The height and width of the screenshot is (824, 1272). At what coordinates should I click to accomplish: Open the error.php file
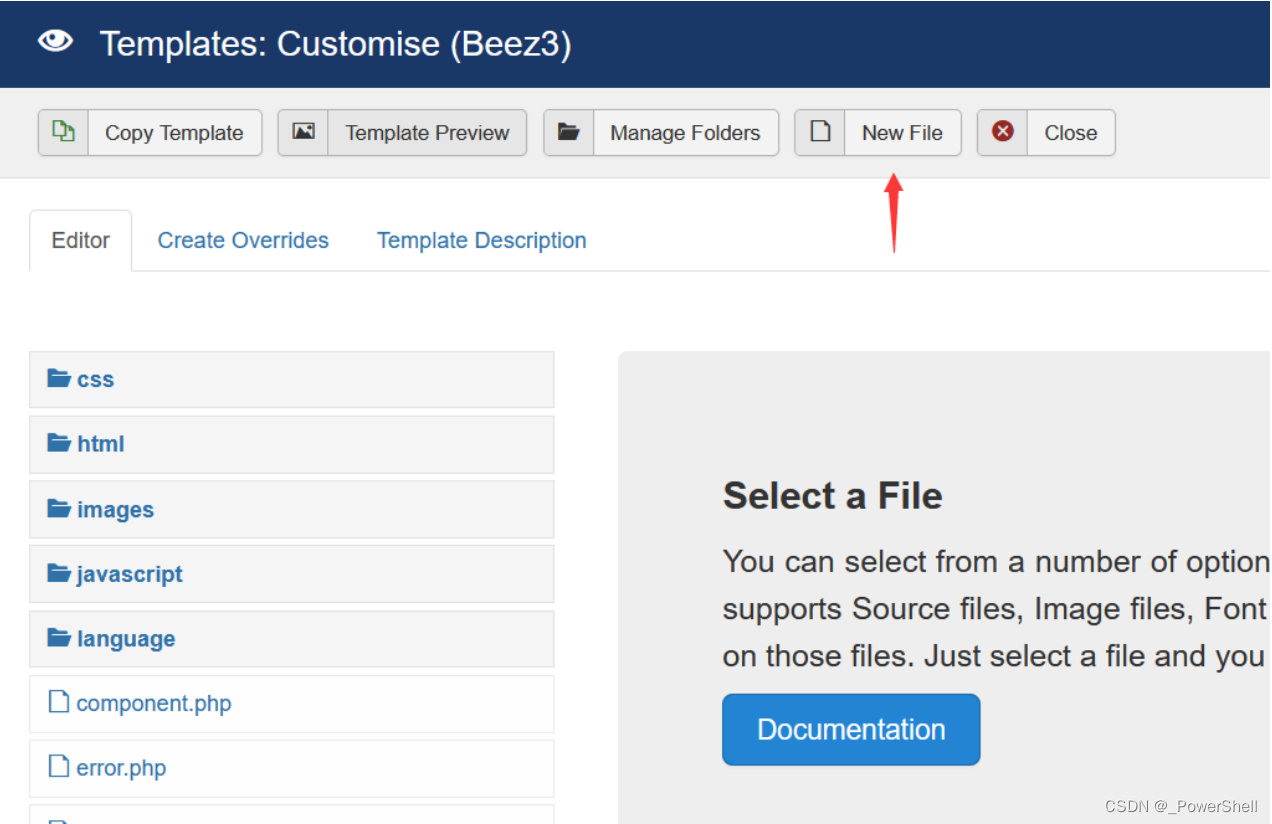(291, 768)
